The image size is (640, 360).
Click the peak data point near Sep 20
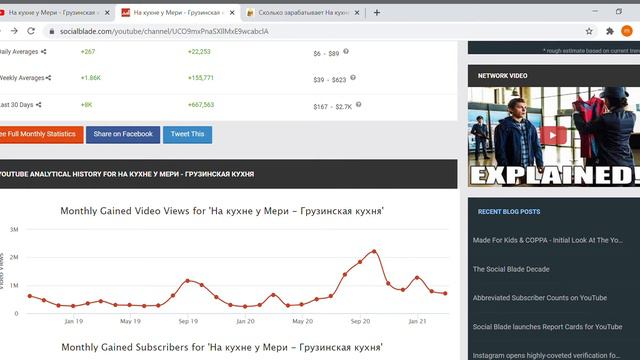(x=374, y=251)
